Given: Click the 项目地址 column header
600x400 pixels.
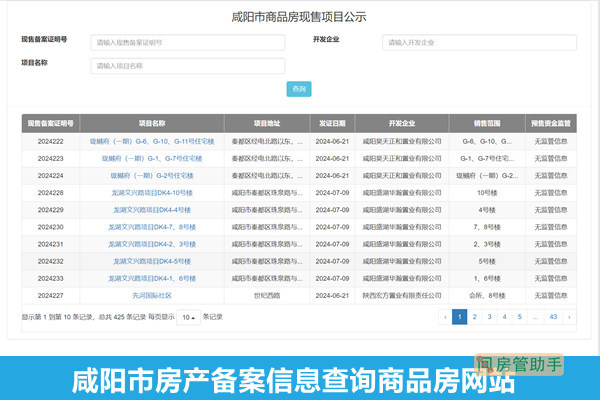Looking at the screenshot, I should tap(267, 123).
